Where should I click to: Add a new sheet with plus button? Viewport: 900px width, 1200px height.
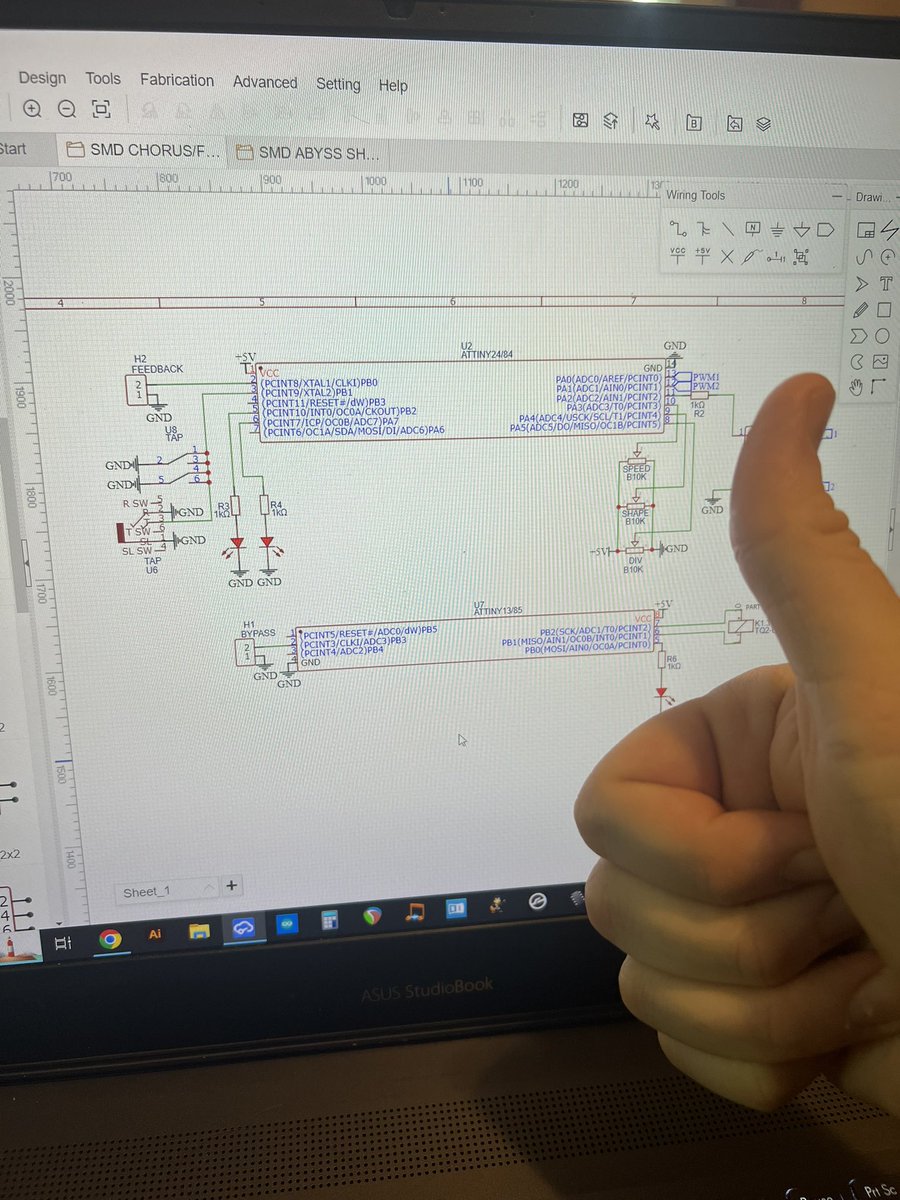click(232, 885)
